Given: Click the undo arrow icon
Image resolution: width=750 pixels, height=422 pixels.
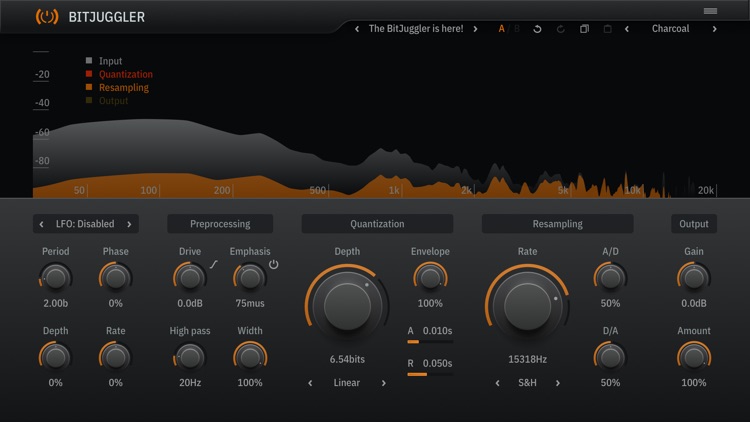Looking at the screenshot, I should coord(537,29).
